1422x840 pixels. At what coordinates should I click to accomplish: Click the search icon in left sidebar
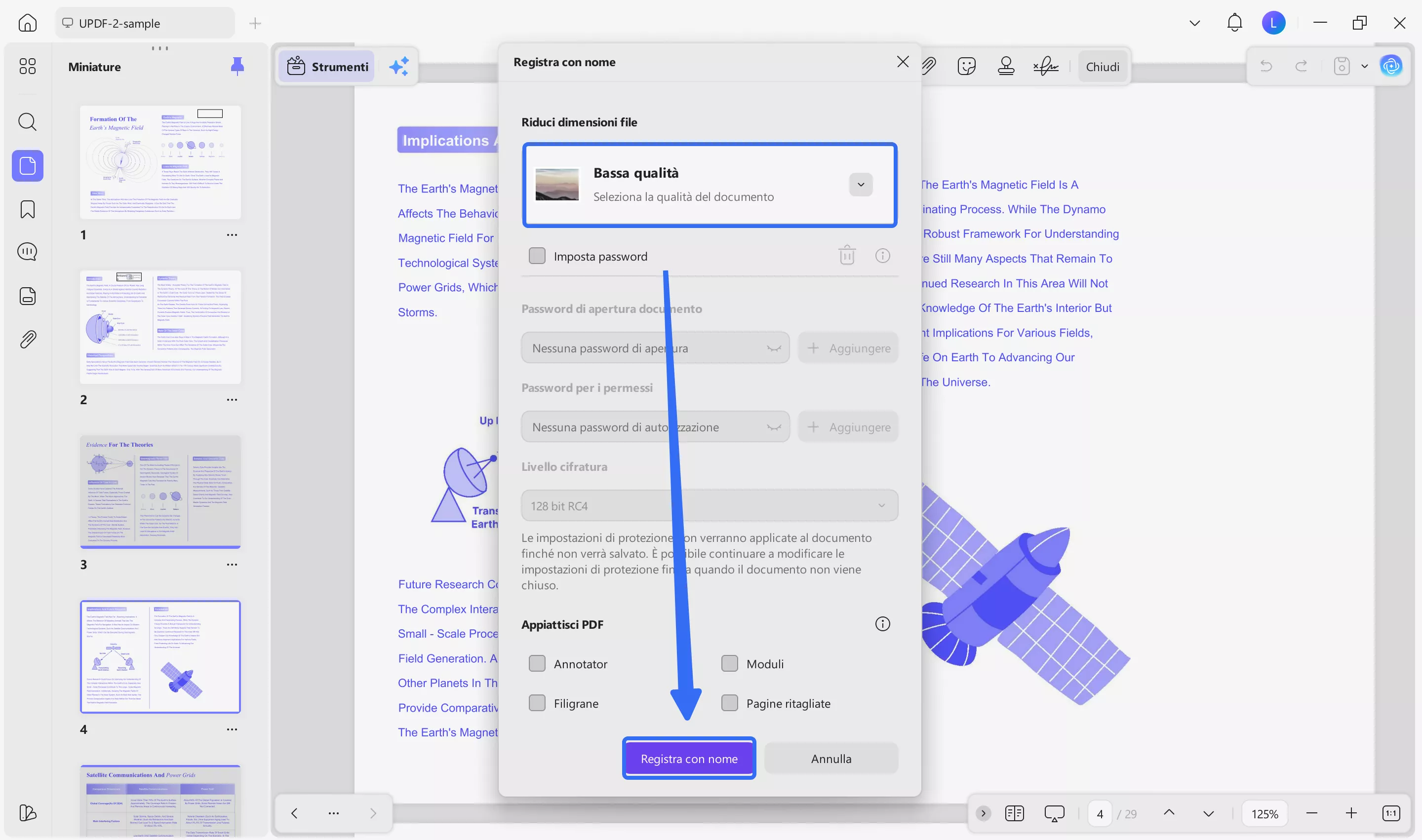(27, 122)
